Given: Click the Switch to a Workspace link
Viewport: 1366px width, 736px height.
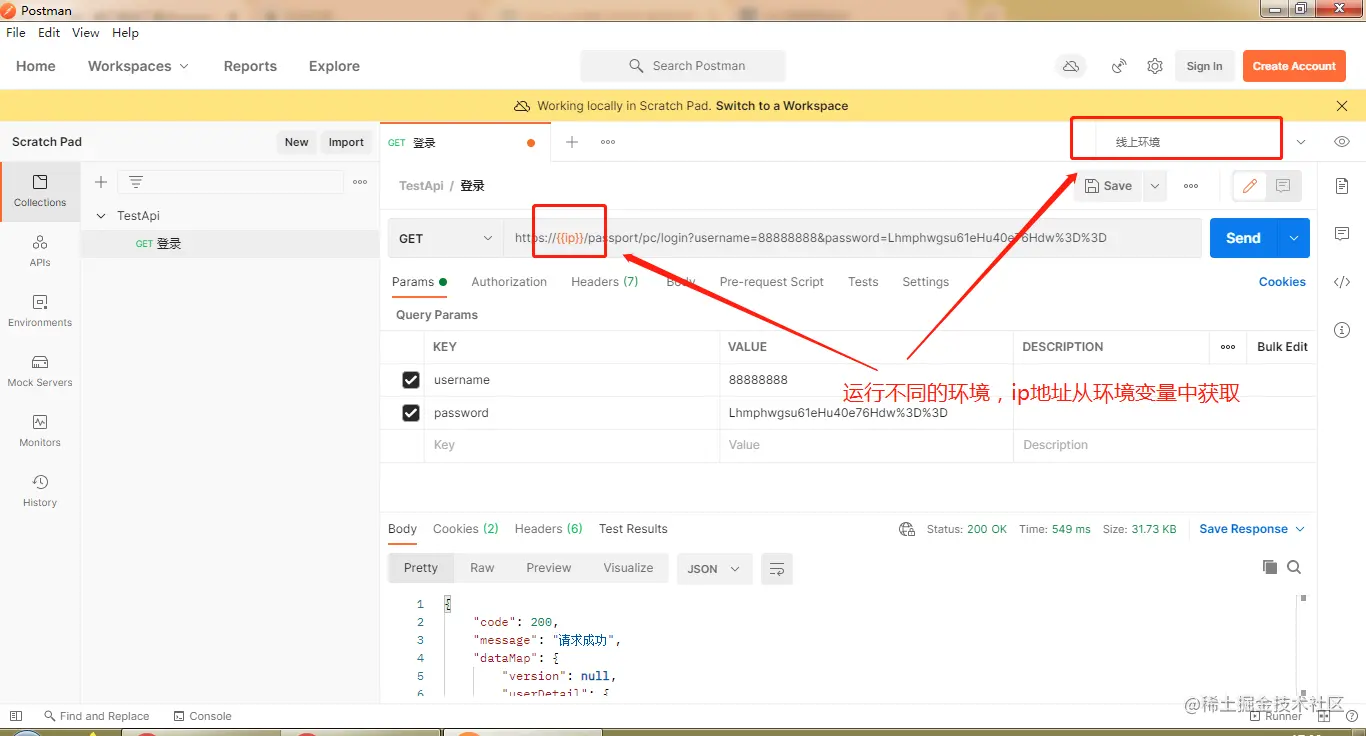Looking at the screenshot, I should (782, 106).
